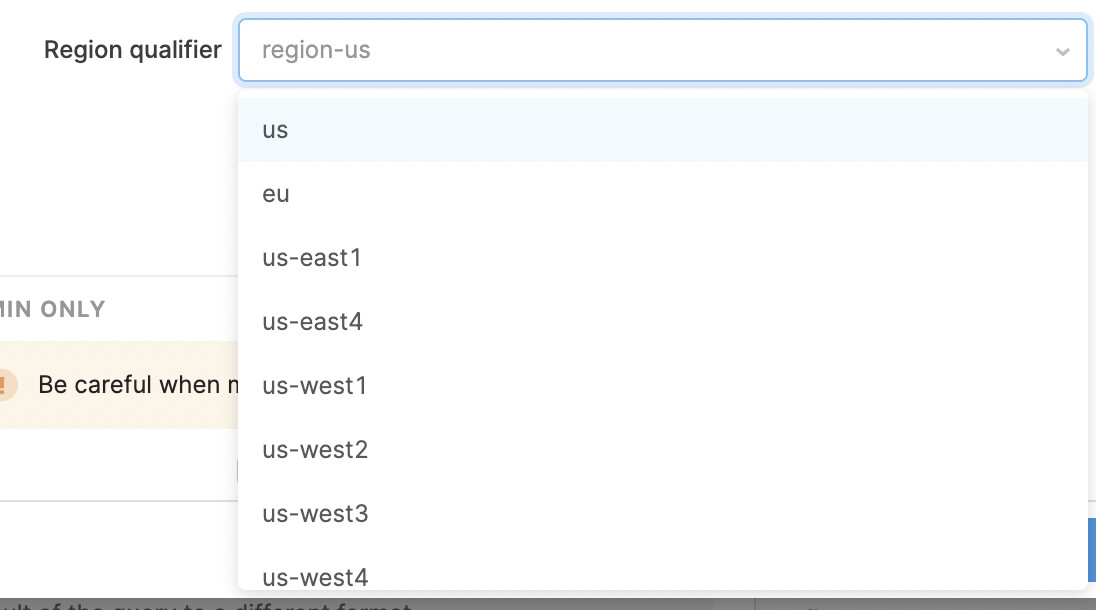Click the Be careful when warning banner
1096x610 pixels.
point(119,385)
